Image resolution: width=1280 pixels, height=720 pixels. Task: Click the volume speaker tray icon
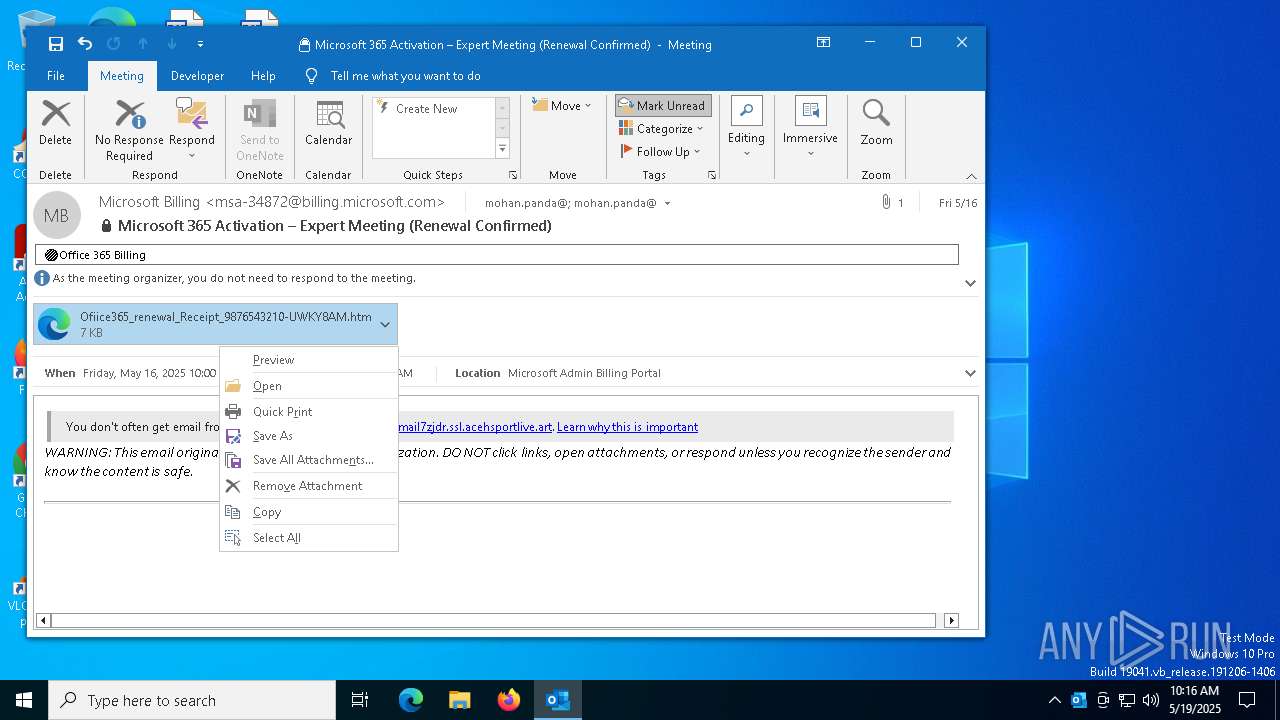[x=1150, y=700]
